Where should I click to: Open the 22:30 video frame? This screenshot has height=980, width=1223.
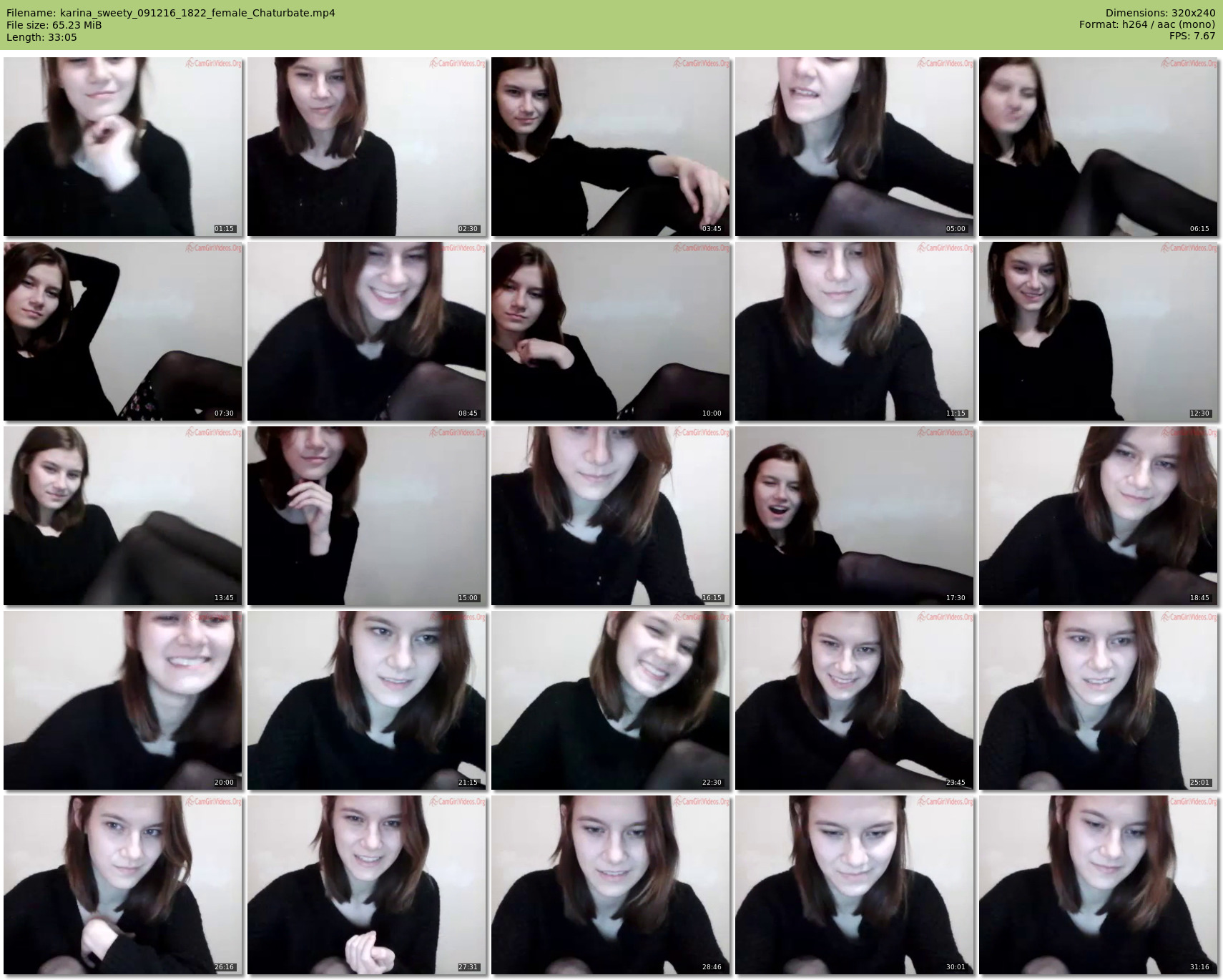610,700
